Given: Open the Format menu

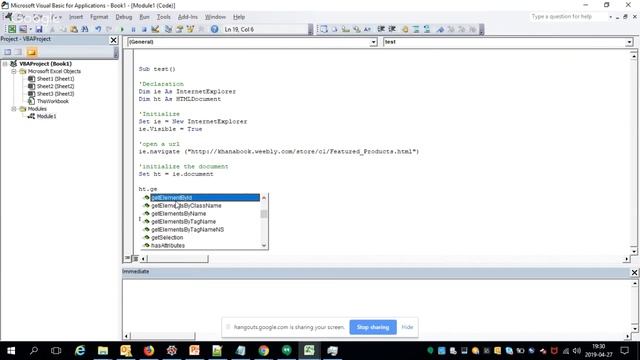Looking at the screenshot, I should [x=99, y=17].
